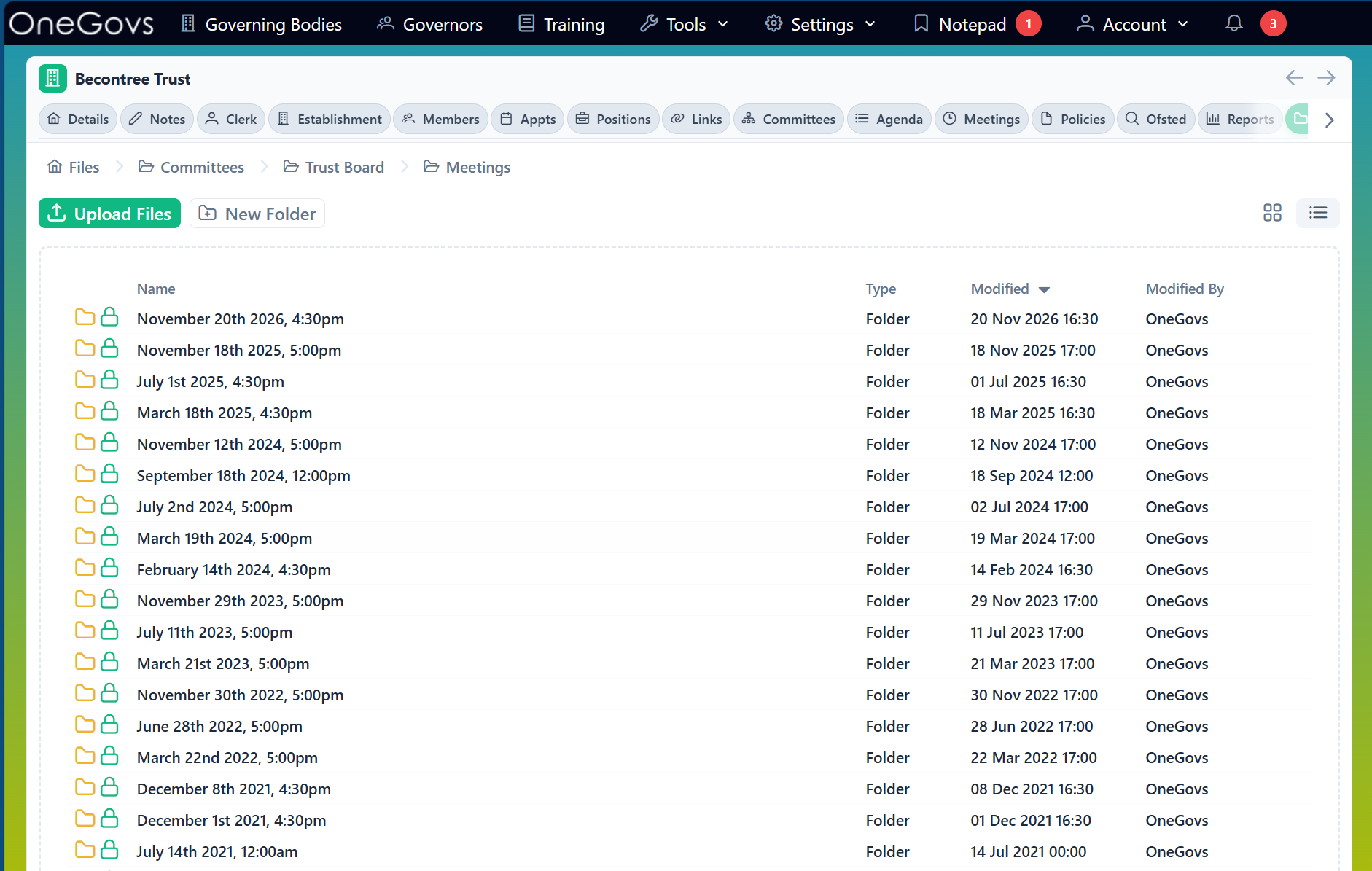This screenshot has height=871, width=1372.
Task: Click lock icon for March 19th 2024
Action: (109, 536)
